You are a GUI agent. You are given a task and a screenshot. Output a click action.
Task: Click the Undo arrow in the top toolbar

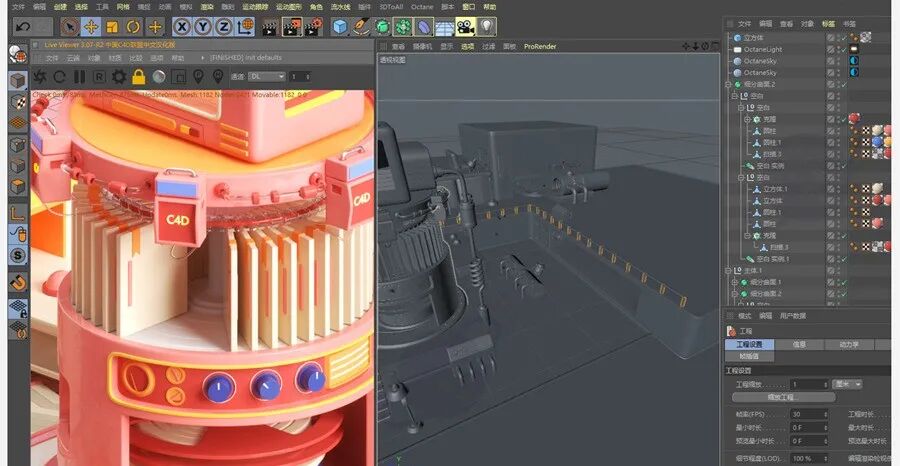click(22, 26)
